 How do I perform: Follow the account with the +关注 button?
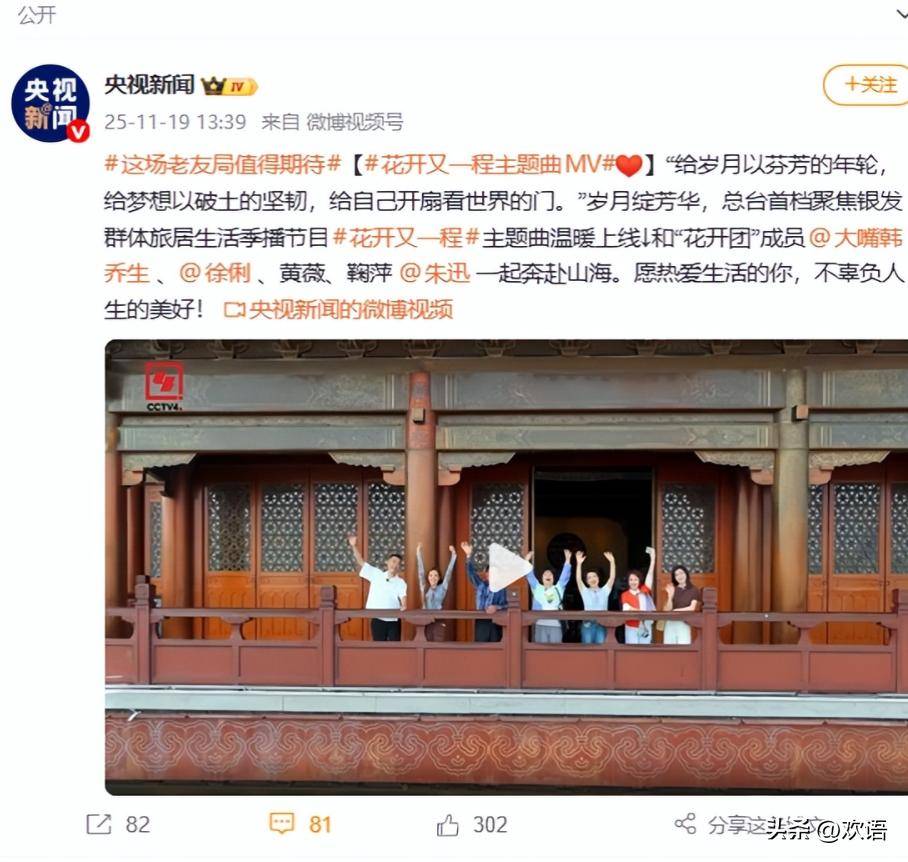[867, 85]
